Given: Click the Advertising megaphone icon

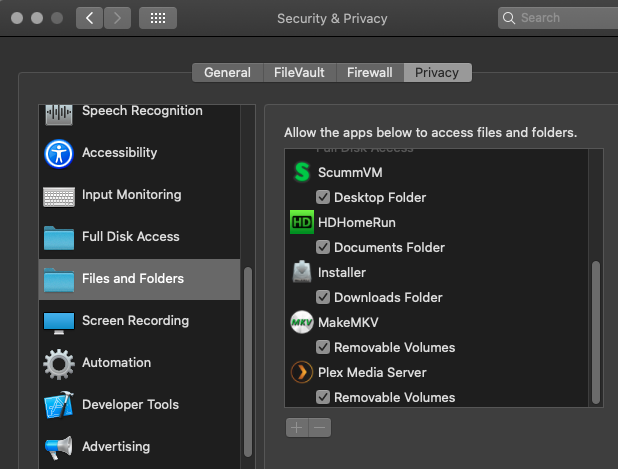Looking at the screenshot, I should [59, 447].
